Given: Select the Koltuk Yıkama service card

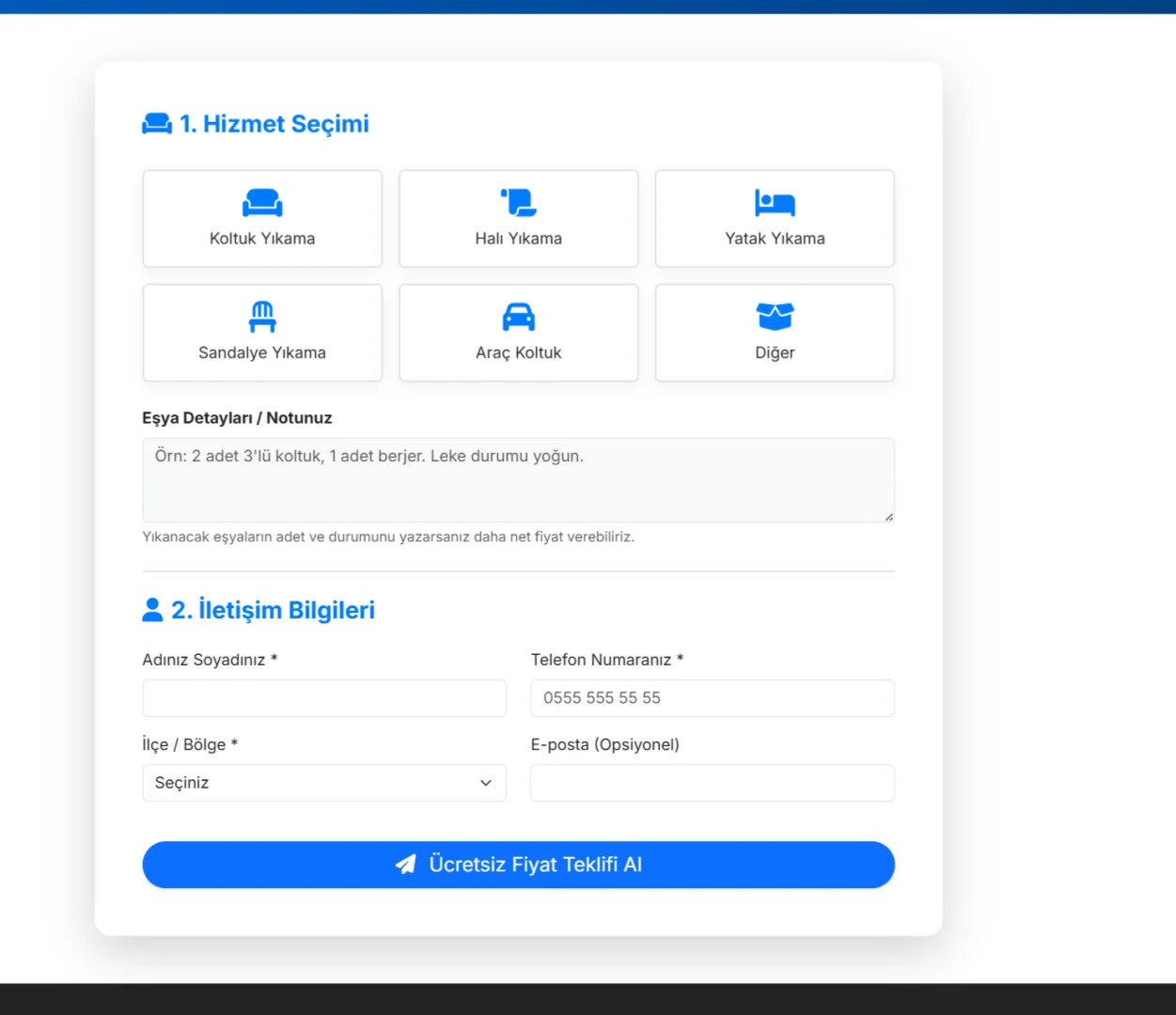Looking at the screenshot, I should 262,218.
